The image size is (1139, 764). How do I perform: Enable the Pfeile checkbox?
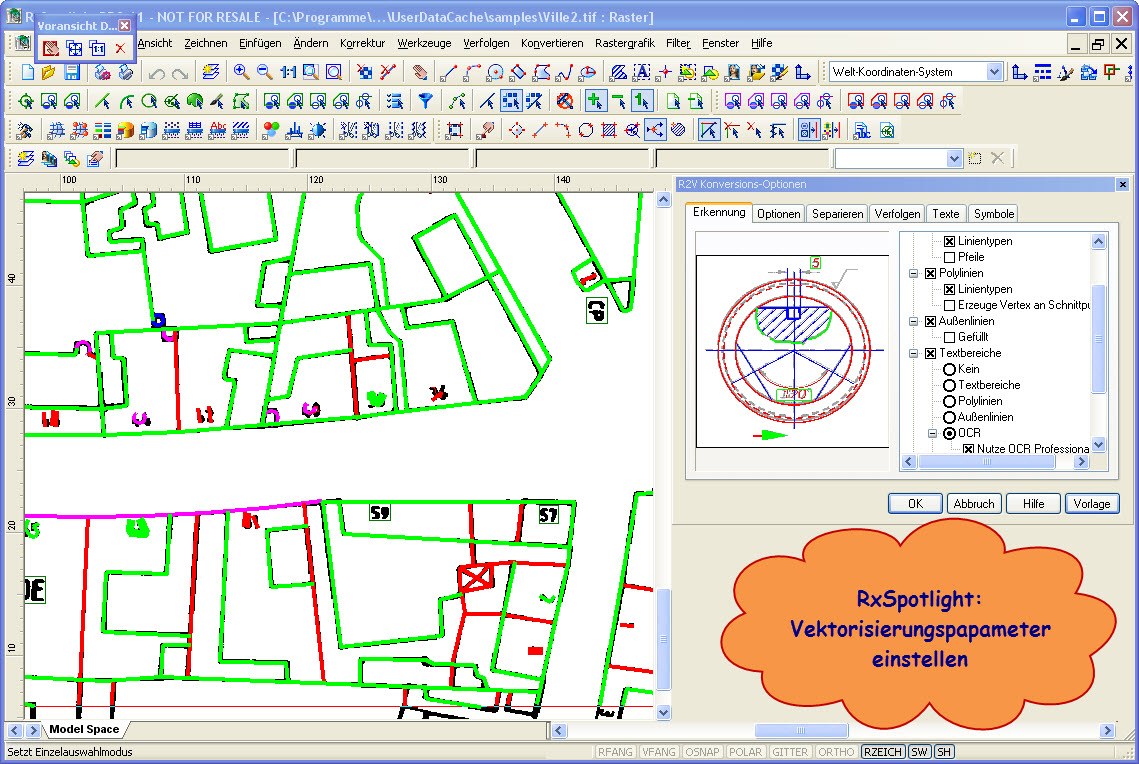950,257
